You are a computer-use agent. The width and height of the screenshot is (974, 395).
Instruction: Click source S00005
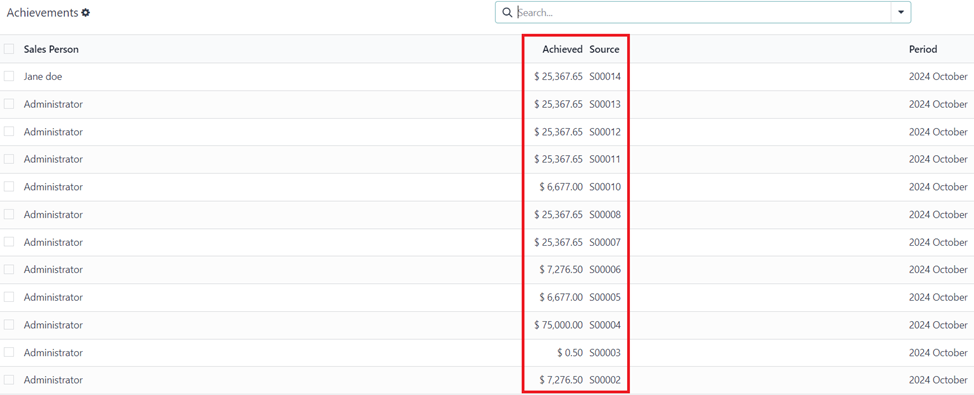pos(605,297)
